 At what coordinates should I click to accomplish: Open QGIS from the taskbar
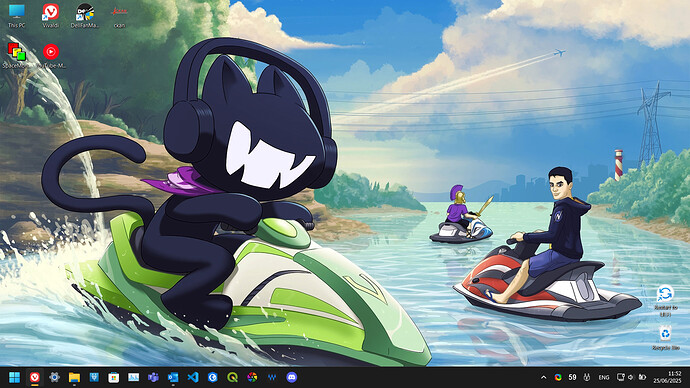232,377
